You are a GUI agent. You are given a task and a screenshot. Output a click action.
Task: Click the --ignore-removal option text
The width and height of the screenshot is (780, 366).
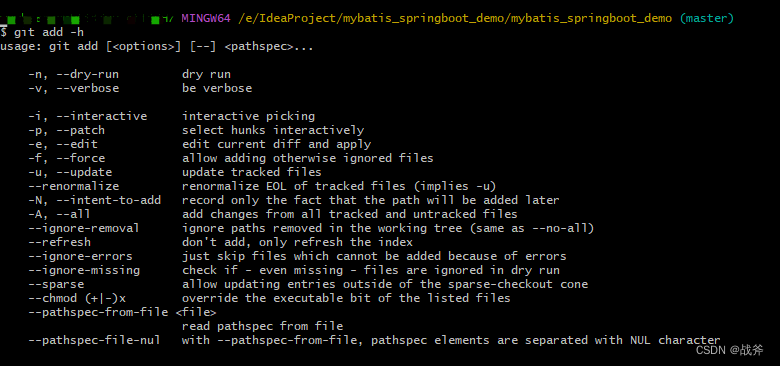pos(84,228)
